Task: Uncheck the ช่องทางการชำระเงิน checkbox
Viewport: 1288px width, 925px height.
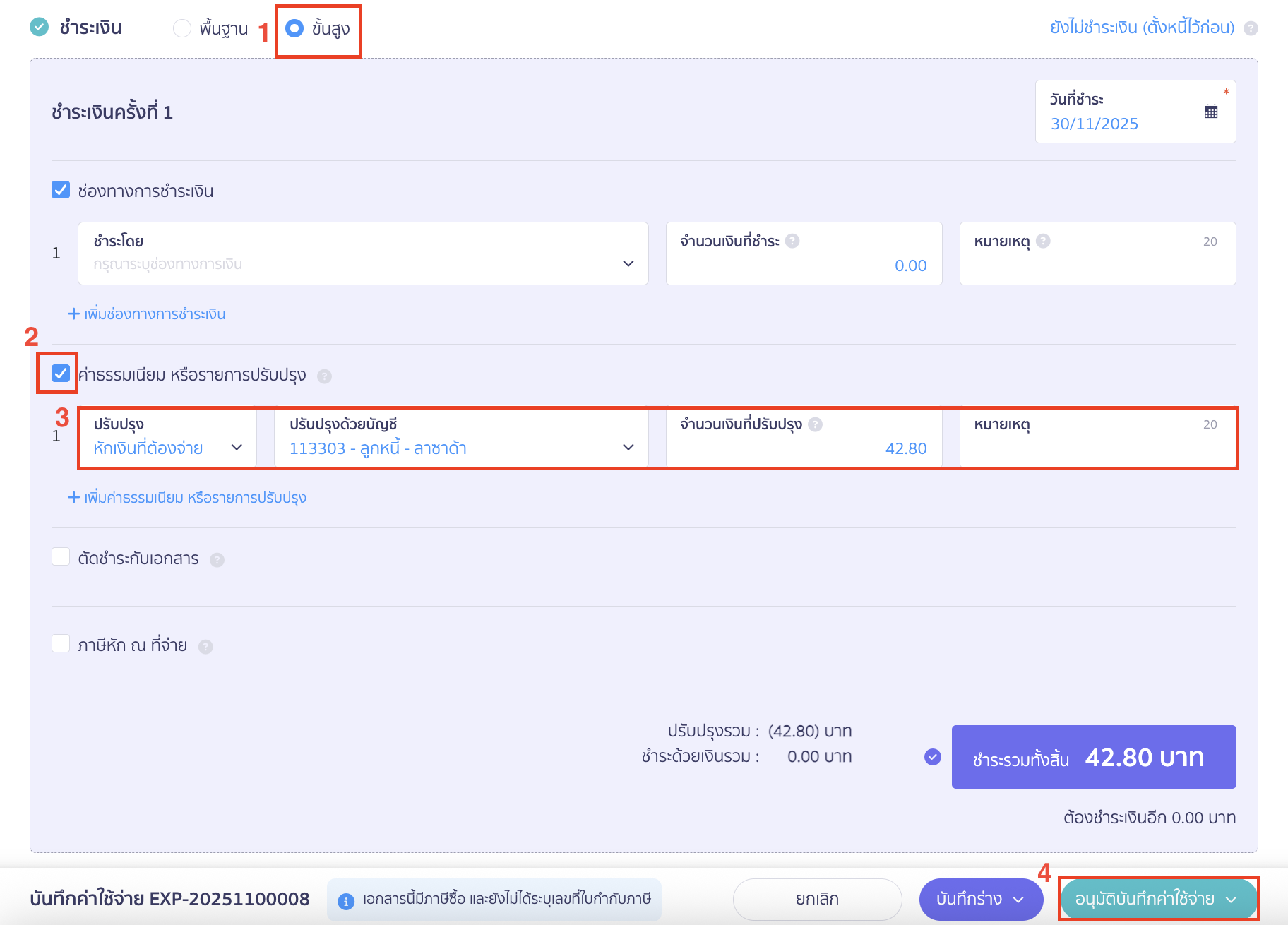Action: pyautogui.click(x=61, y=190)
